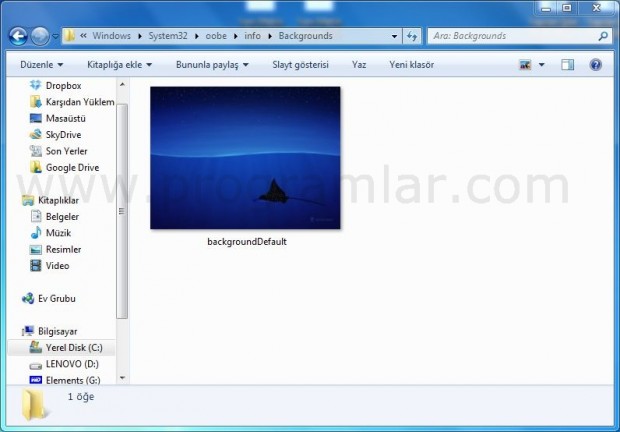This screenshot has width=620, height=432.
Task: Open Google Drive in the sidebar
Action: [x=64, y=168]
